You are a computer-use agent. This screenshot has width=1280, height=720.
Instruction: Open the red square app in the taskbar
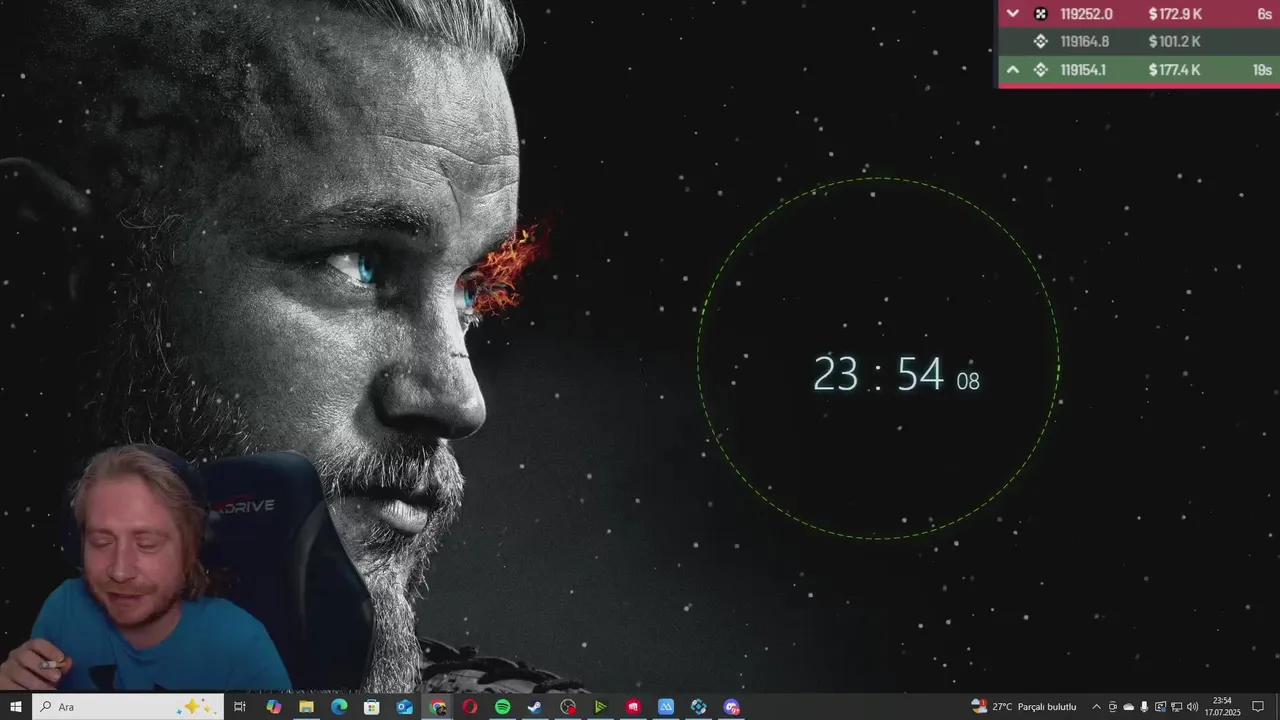[633, 707]
